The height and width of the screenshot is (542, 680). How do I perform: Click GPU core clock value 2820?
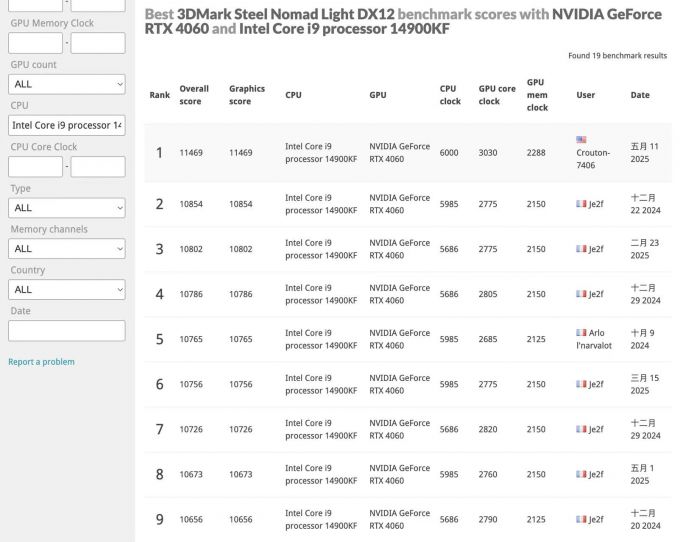click(x=488, y=429)
